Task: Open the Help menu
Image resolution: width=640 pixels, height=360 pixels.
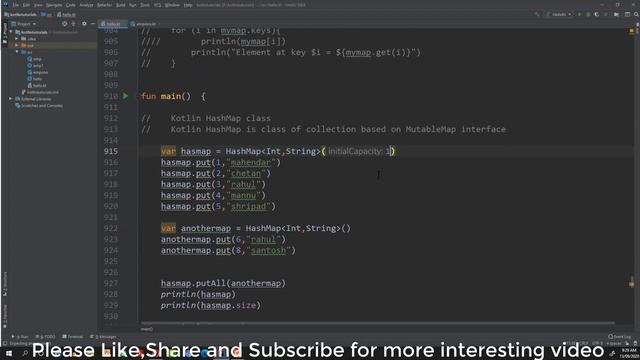Action: 188,5
